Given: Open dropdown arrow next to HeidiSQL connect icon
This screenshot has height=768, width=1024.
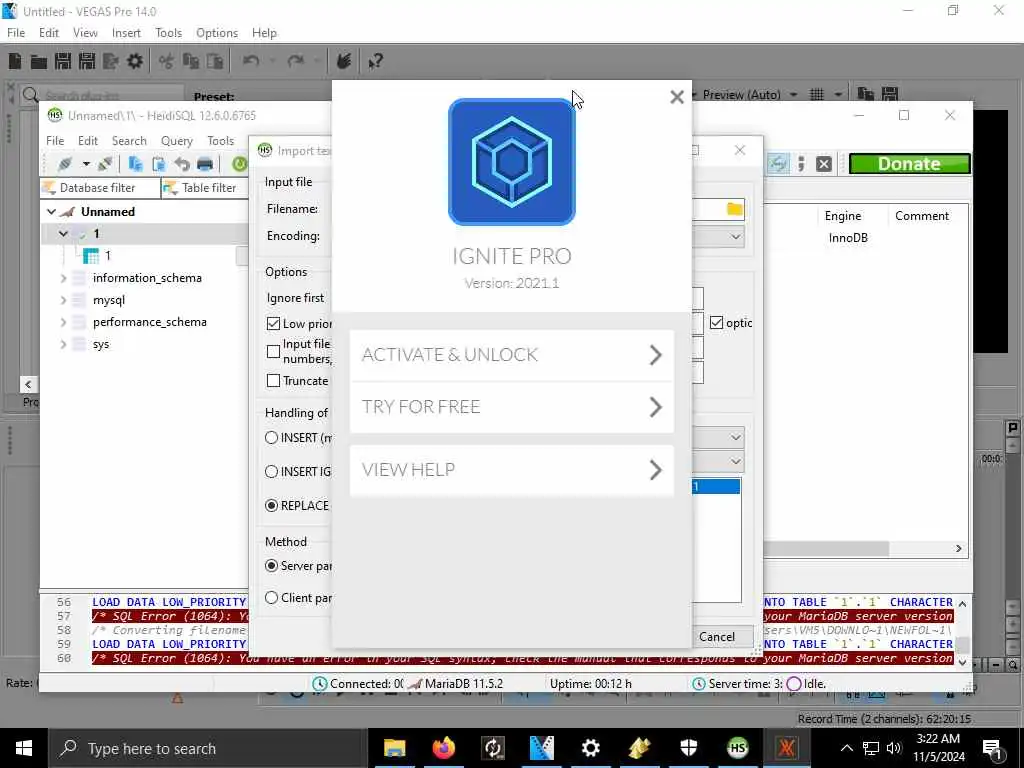Looking at the screenshot, I should click(x=86, y=164).
